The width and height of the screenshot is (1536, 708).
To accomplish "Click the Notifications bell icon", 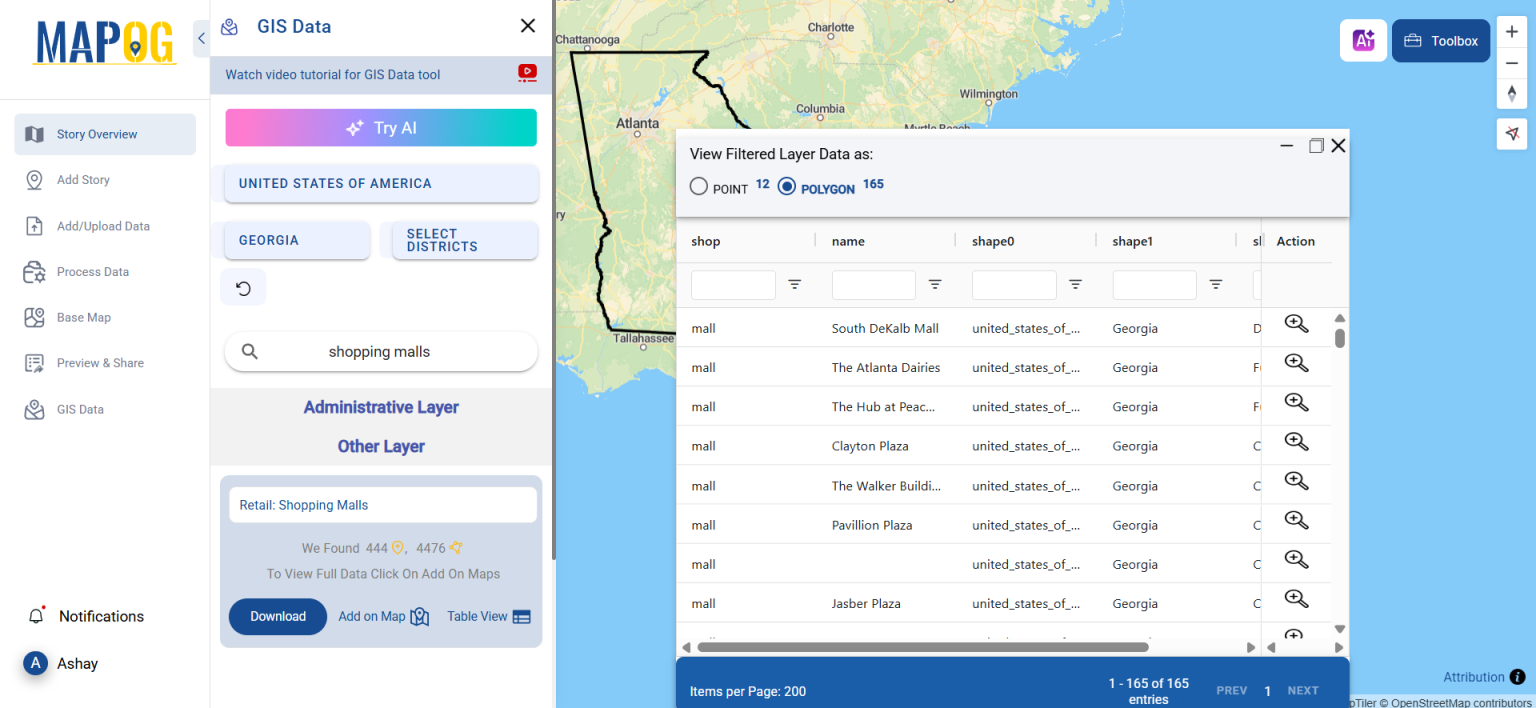I will click(x=37, y=616).
